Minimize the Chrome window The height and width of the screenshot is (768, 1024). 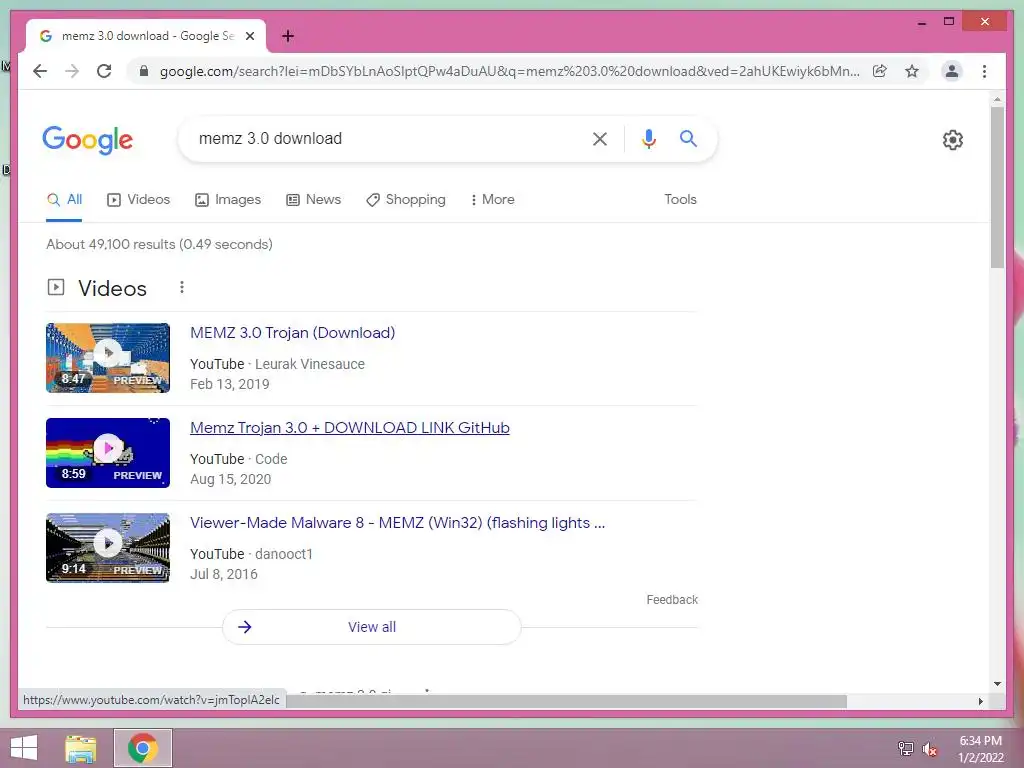click(921, 22)
